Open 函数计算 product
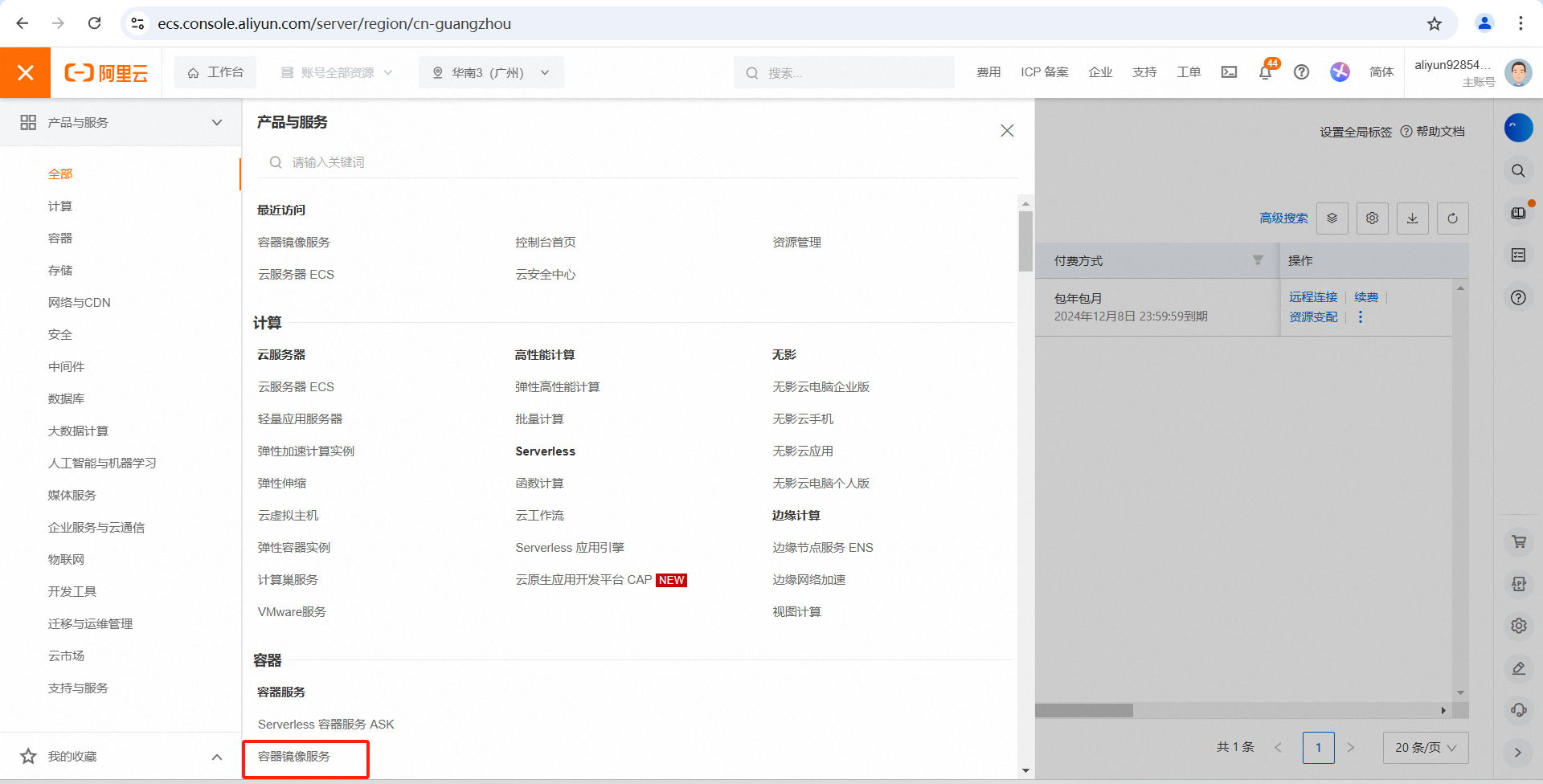Viewport: 1543px width, 784px height. [x=539, y=483]
